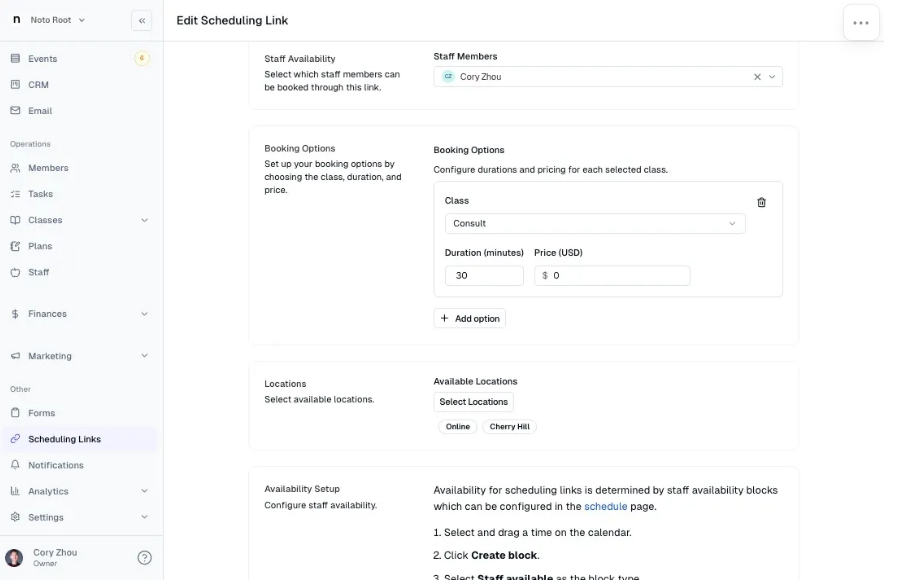Click the Duration minutes input field
Viewport: 897px width, 585px height.
click(x=484, y=276)
